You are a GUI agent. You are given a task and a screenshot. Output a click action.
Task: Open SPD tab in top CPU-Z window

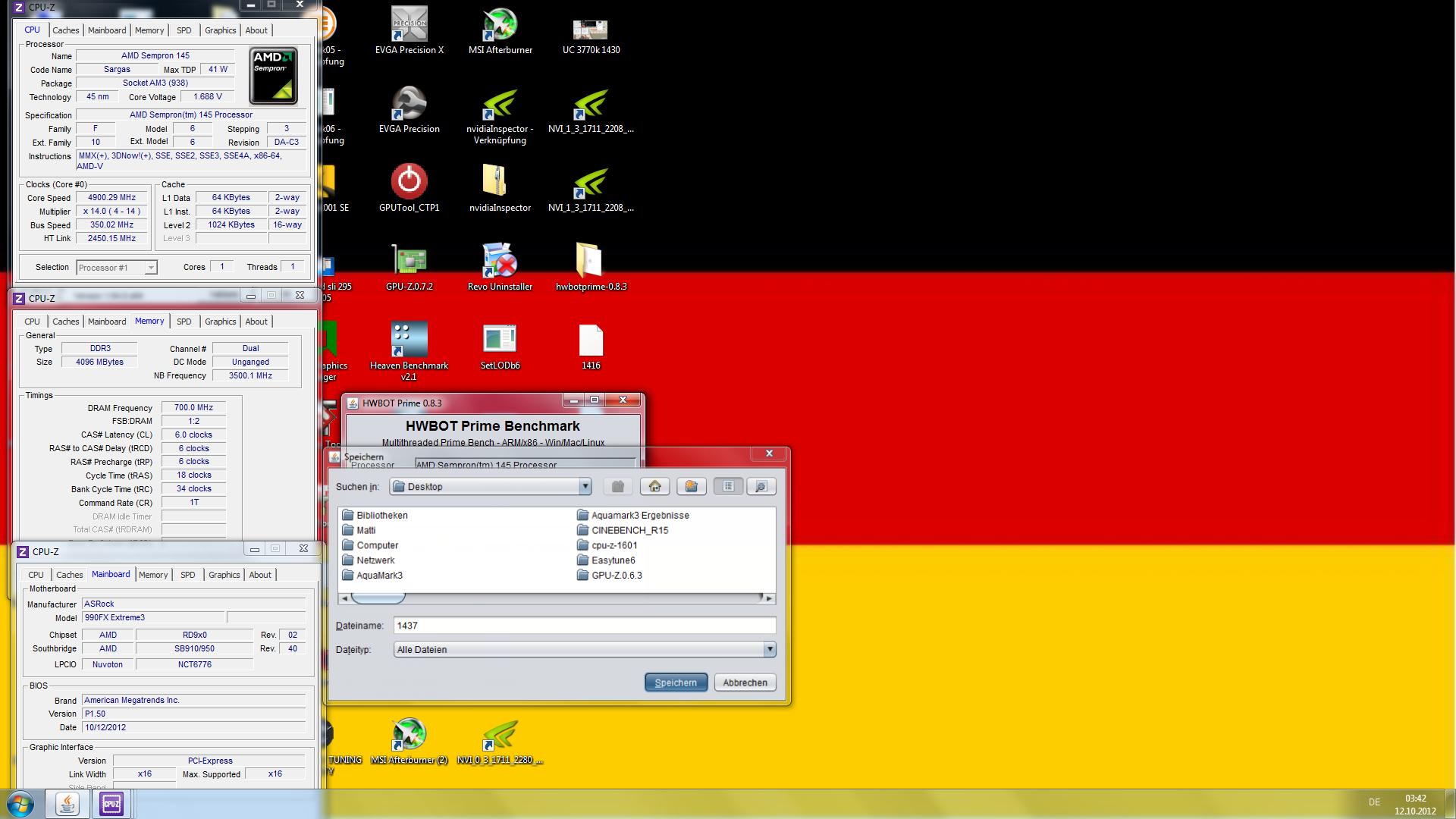(x=184, y=30)
